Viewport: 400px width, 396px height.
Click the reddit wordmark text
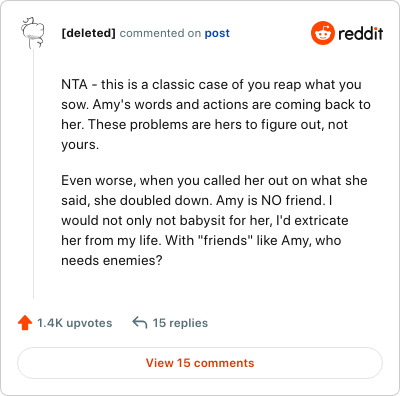coord(360,33)
